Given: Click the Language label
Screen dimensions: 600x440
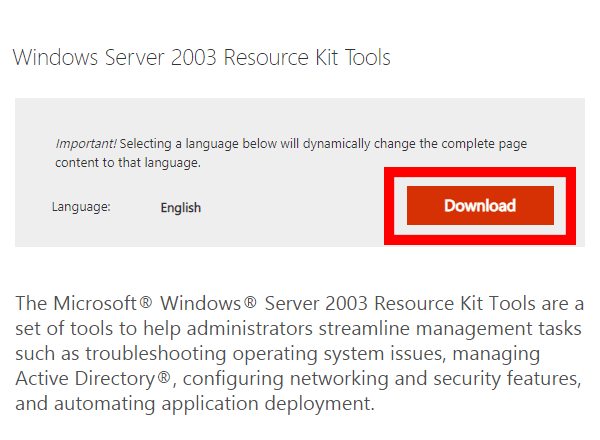Looking at the screenshot, I should click(81, 207).
